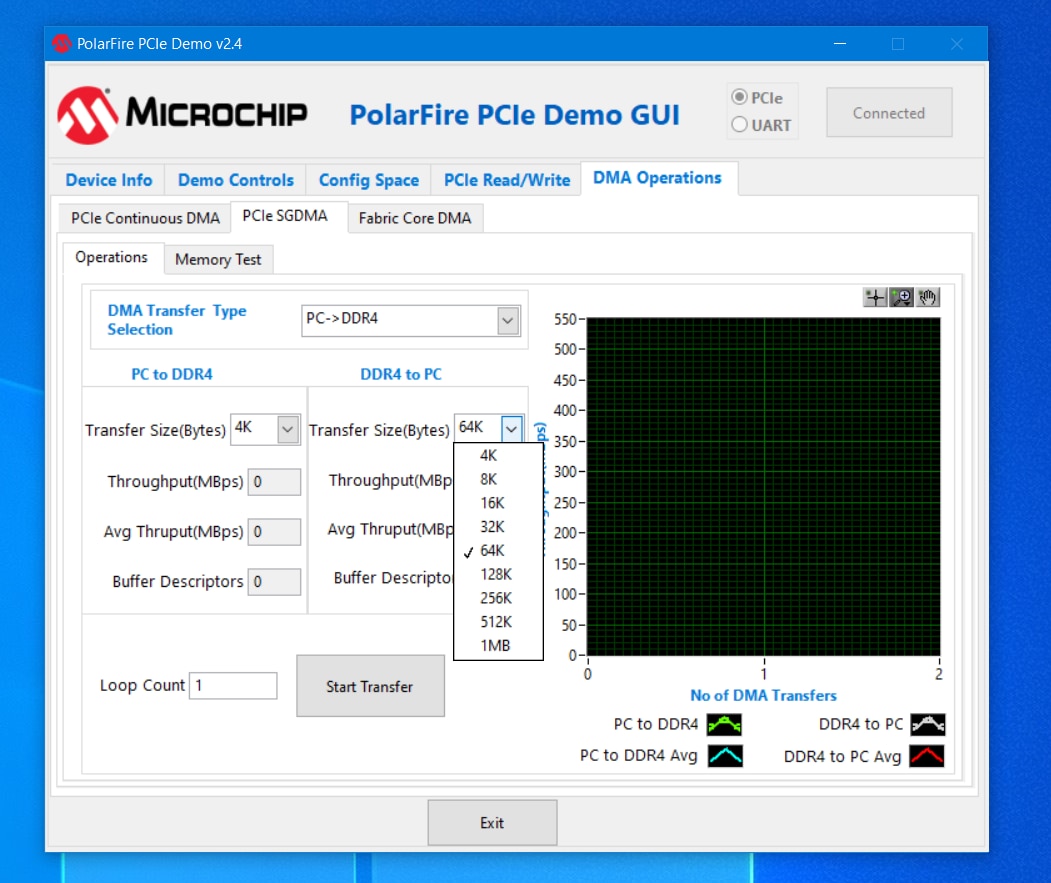This screenshot has height=883, width=1051.
Task: Switch to Fabric Core DMA sub-tab
Action: click(x=415, y=218)
